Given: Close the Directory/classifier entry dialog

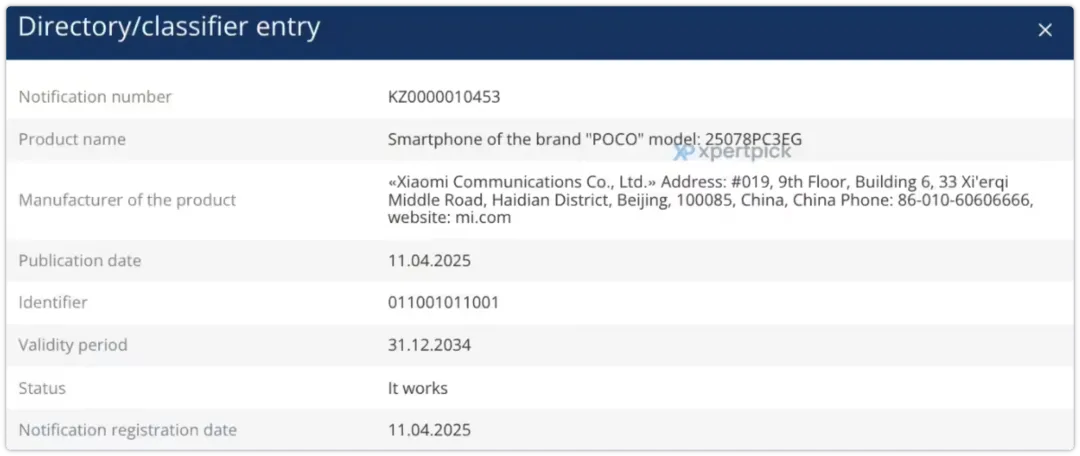Looking at the screenshot, I should click(x=1045, y=30).
